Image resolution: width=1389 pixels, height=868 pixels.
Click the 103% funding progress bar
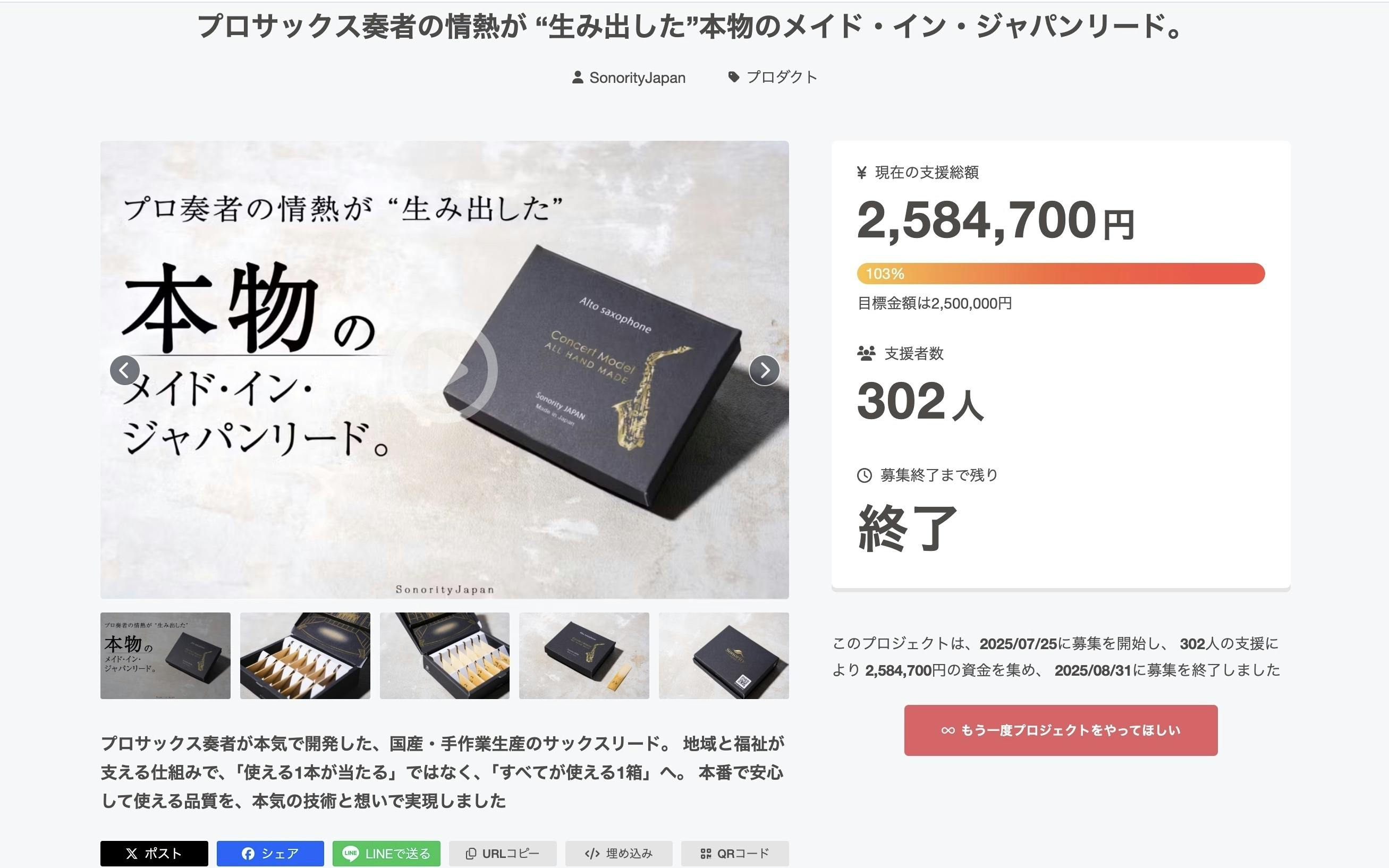tap(1061, 273)
